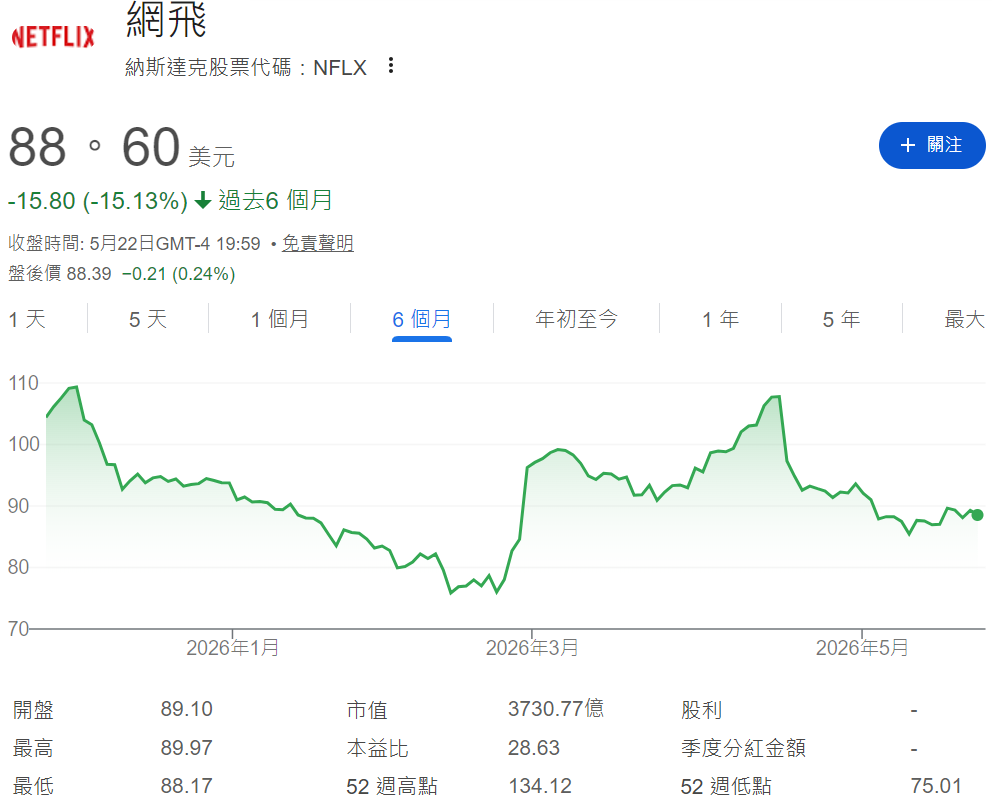Viewport: 992px width, 799px height.
Task: Click the 關注 follow button
Action: click(932, 146)
